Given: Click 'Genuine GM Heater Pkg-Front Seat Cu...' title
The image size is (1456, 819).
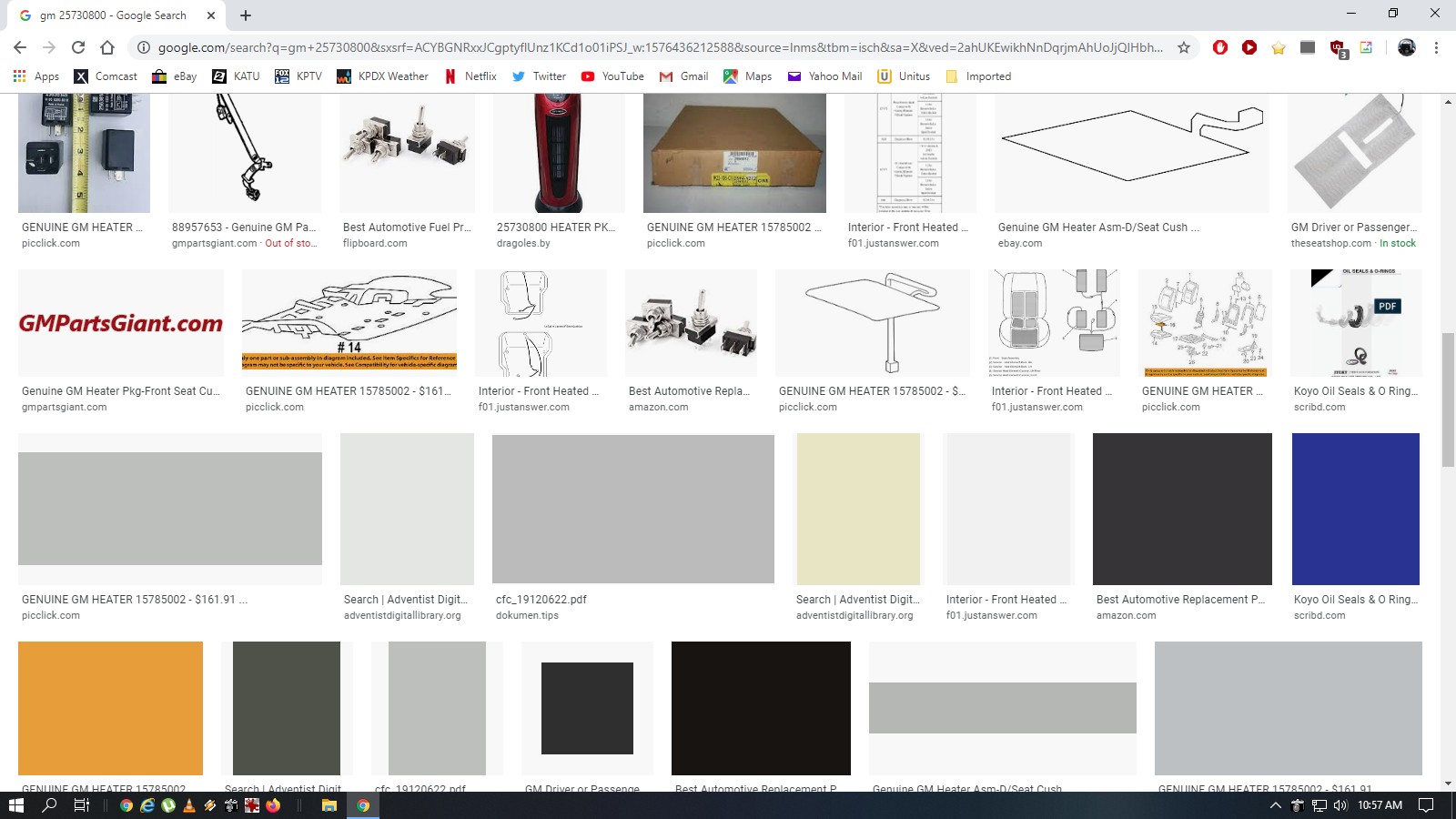Looking at the screenshot, I should (121, 391).
